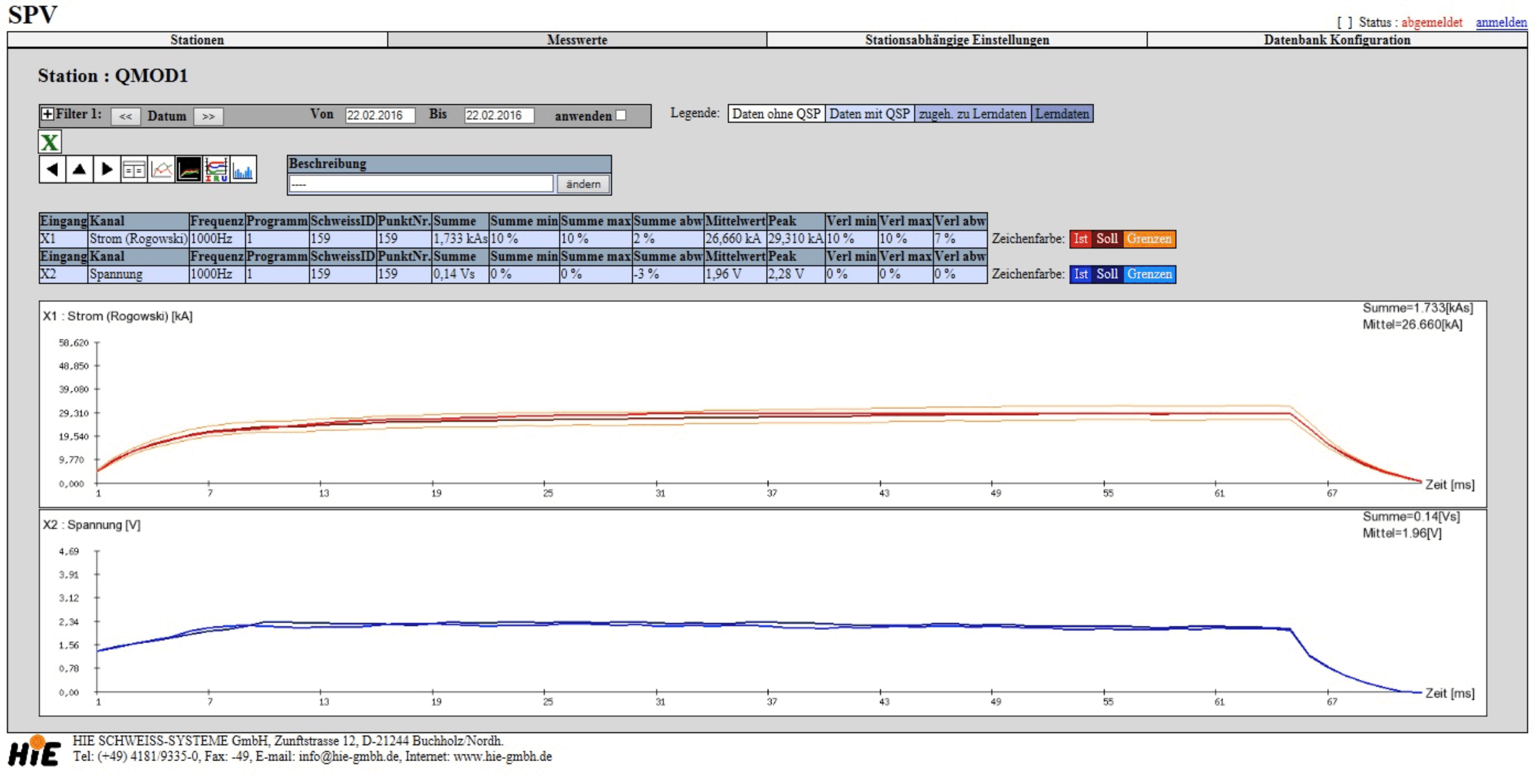The image size is (1535, 784).
Task: Click the 1,96 V Mittelwert cell
Action: pos(735,274)
